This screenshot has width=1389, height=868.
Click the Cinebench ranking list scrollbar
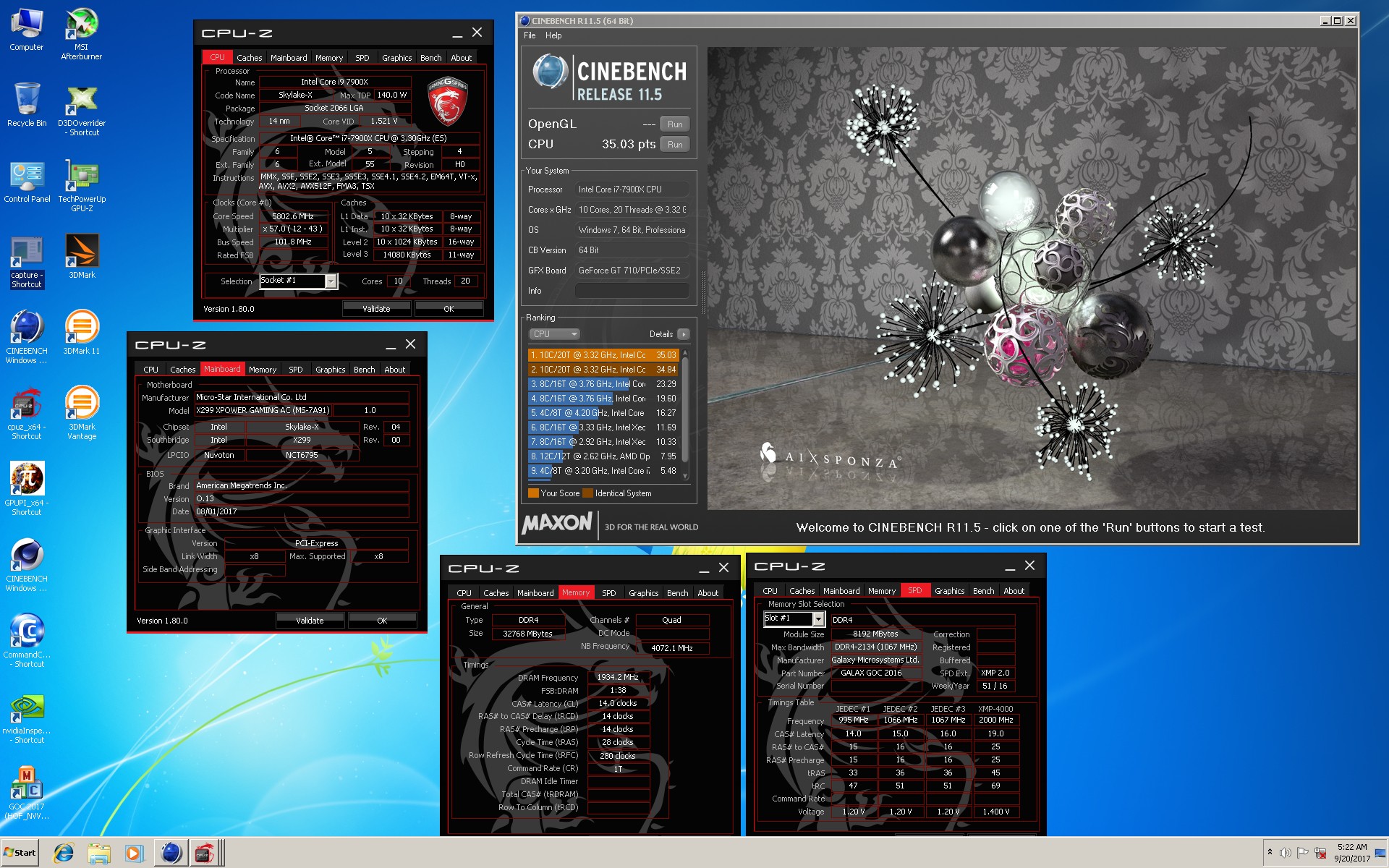685,410
